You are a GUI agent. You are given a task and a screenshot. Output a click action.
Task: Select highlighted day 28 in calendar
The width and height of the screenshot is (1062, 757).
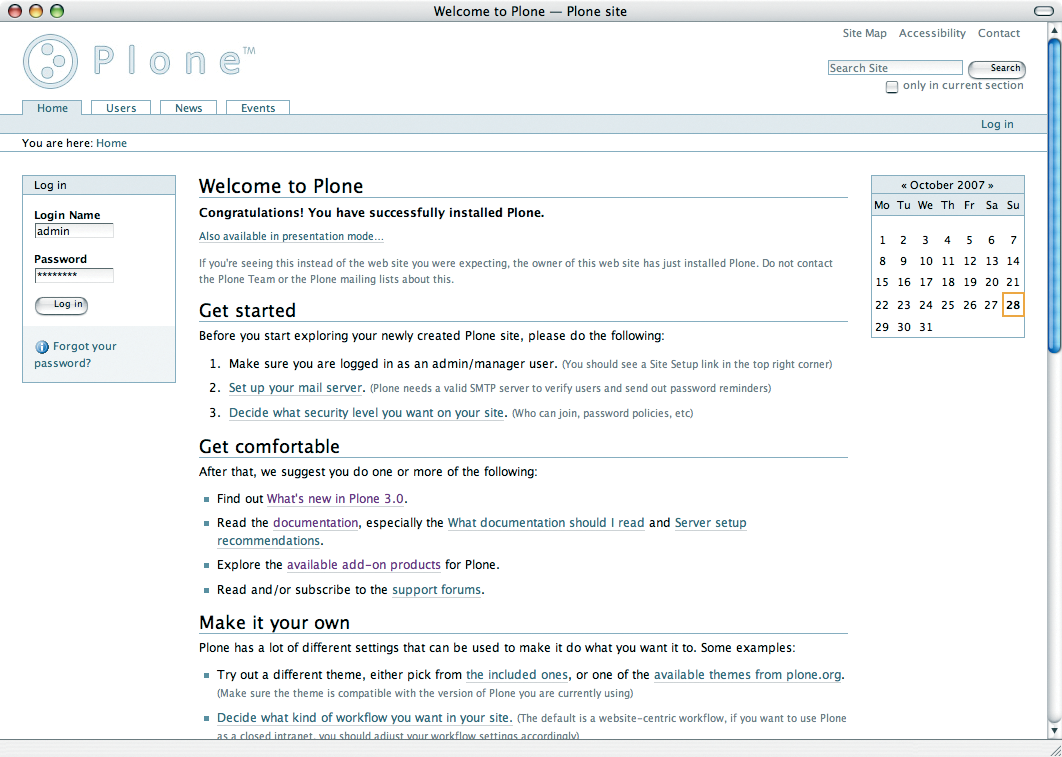coord(1013,305)
